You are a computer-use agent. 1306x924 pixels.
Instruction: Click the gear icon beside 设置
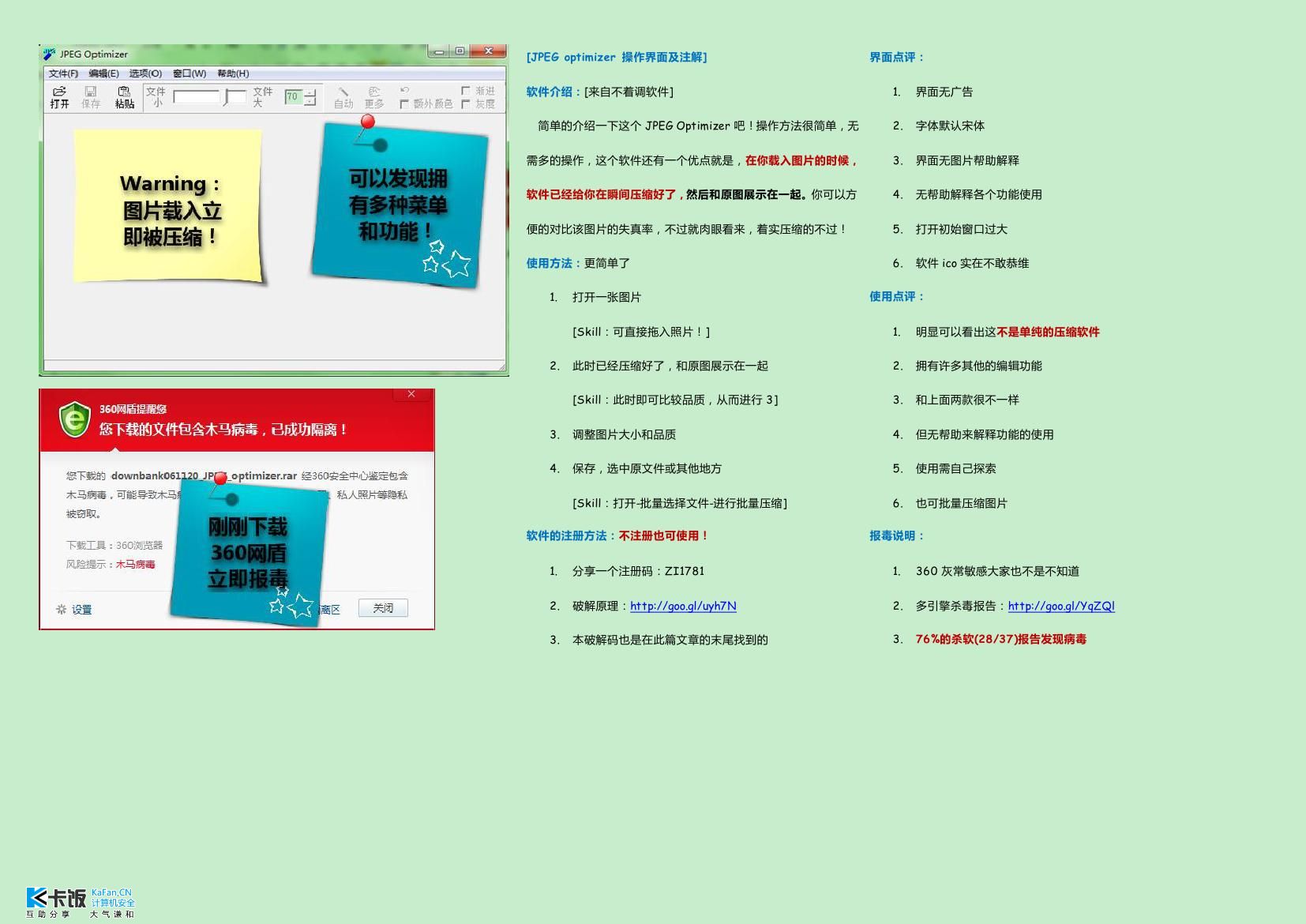coord(61,609)
